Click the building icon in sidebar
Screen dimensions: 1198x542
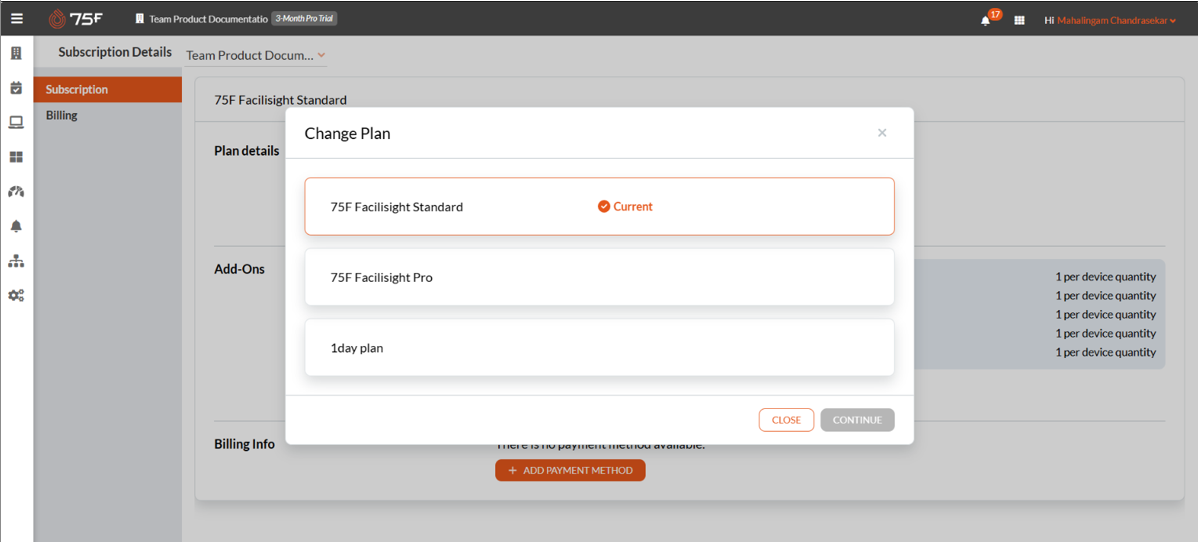pyautogui.click(x=16, y=54)
